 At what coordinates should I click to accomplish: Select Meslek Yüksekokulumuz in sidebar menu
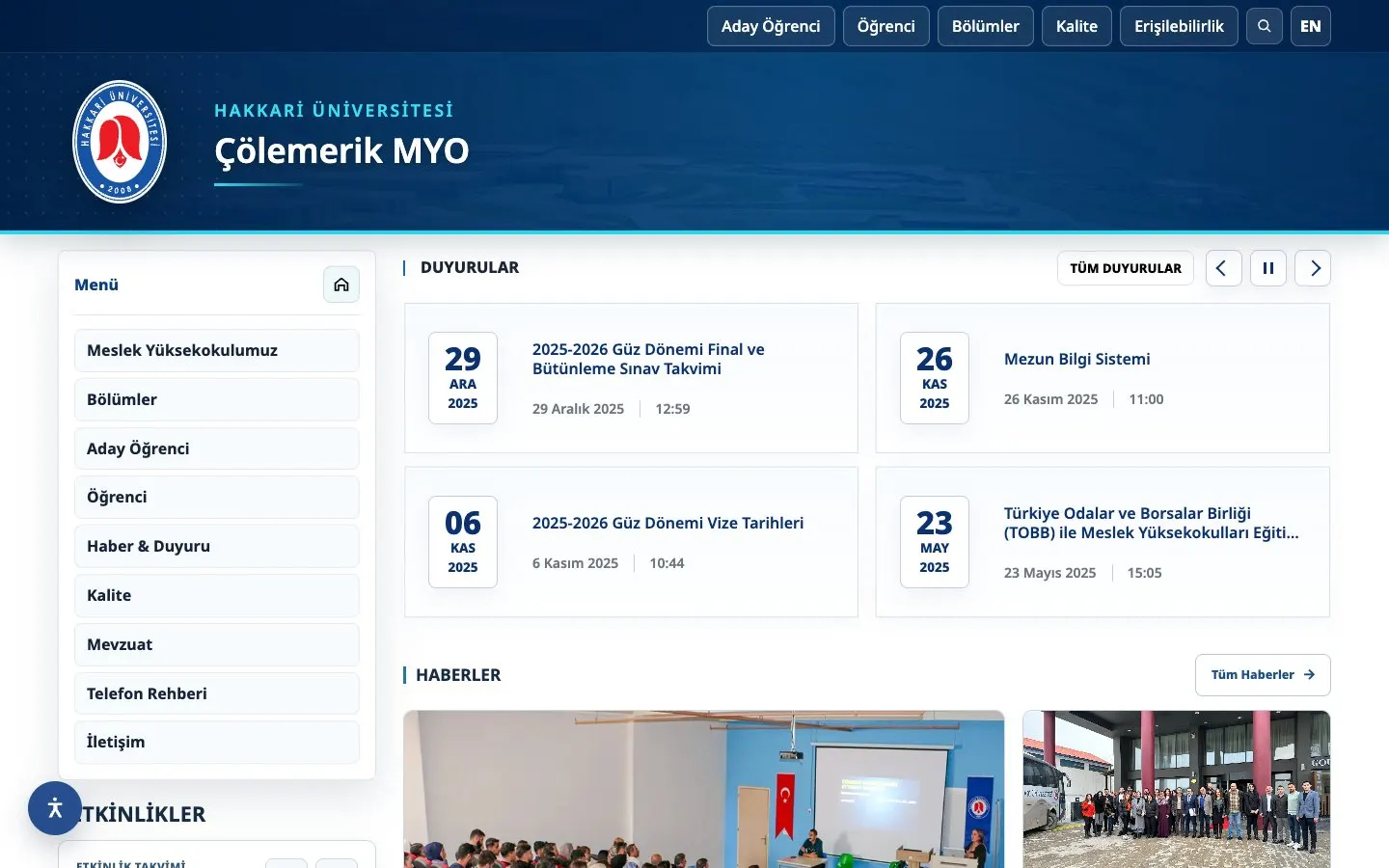pos(217,350)
